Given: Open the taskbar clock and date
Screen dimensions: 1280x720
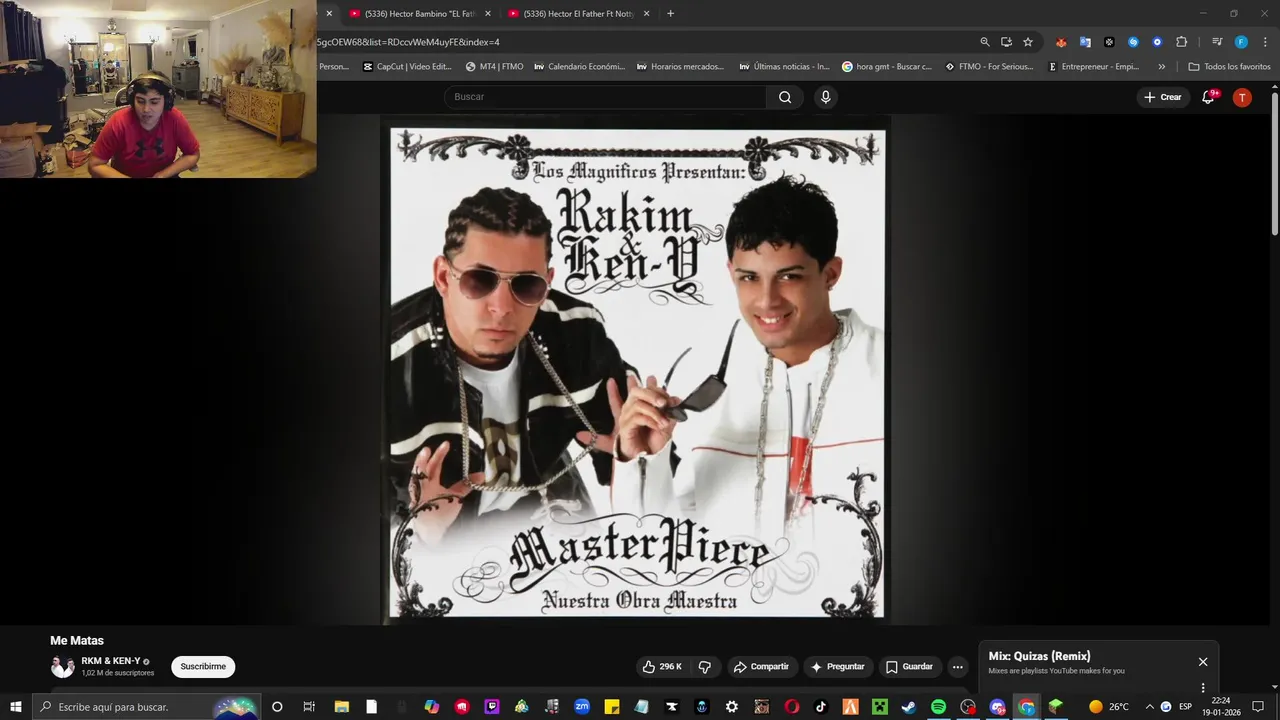Looking at the screenshot, I should click(1221, 707).
